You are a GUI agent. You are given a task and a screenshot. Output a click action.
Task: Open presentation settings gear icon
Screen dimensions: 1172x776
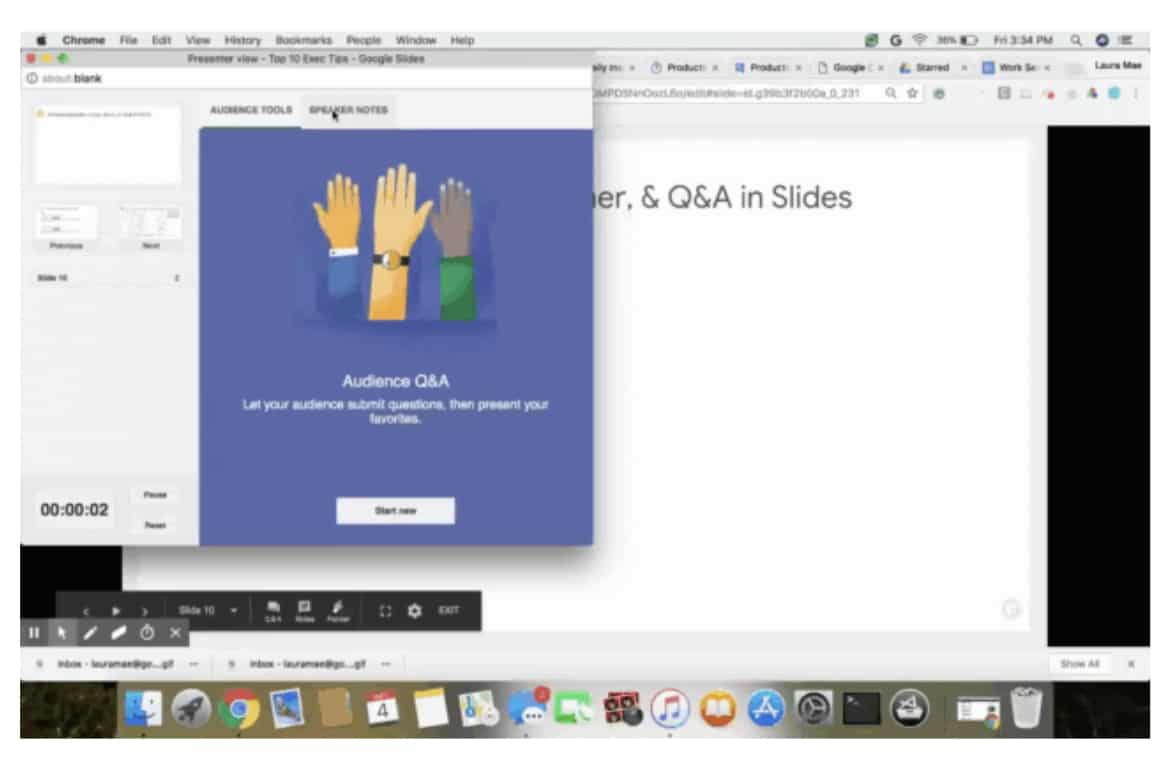tap(414, 611)
